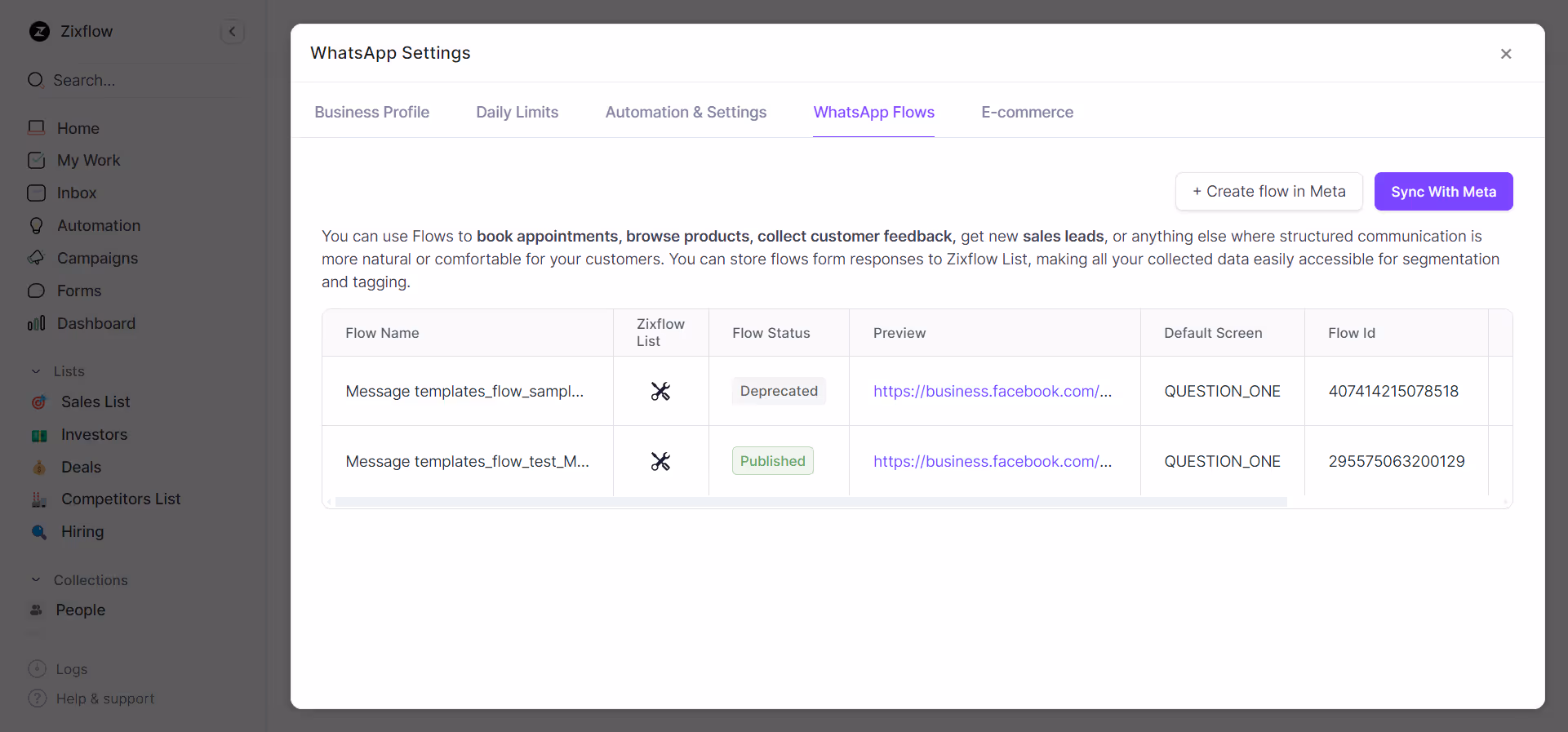Open Campaigns in the sidebar
The height and width of the screenshot is (732, 1568).
[97, 258]
